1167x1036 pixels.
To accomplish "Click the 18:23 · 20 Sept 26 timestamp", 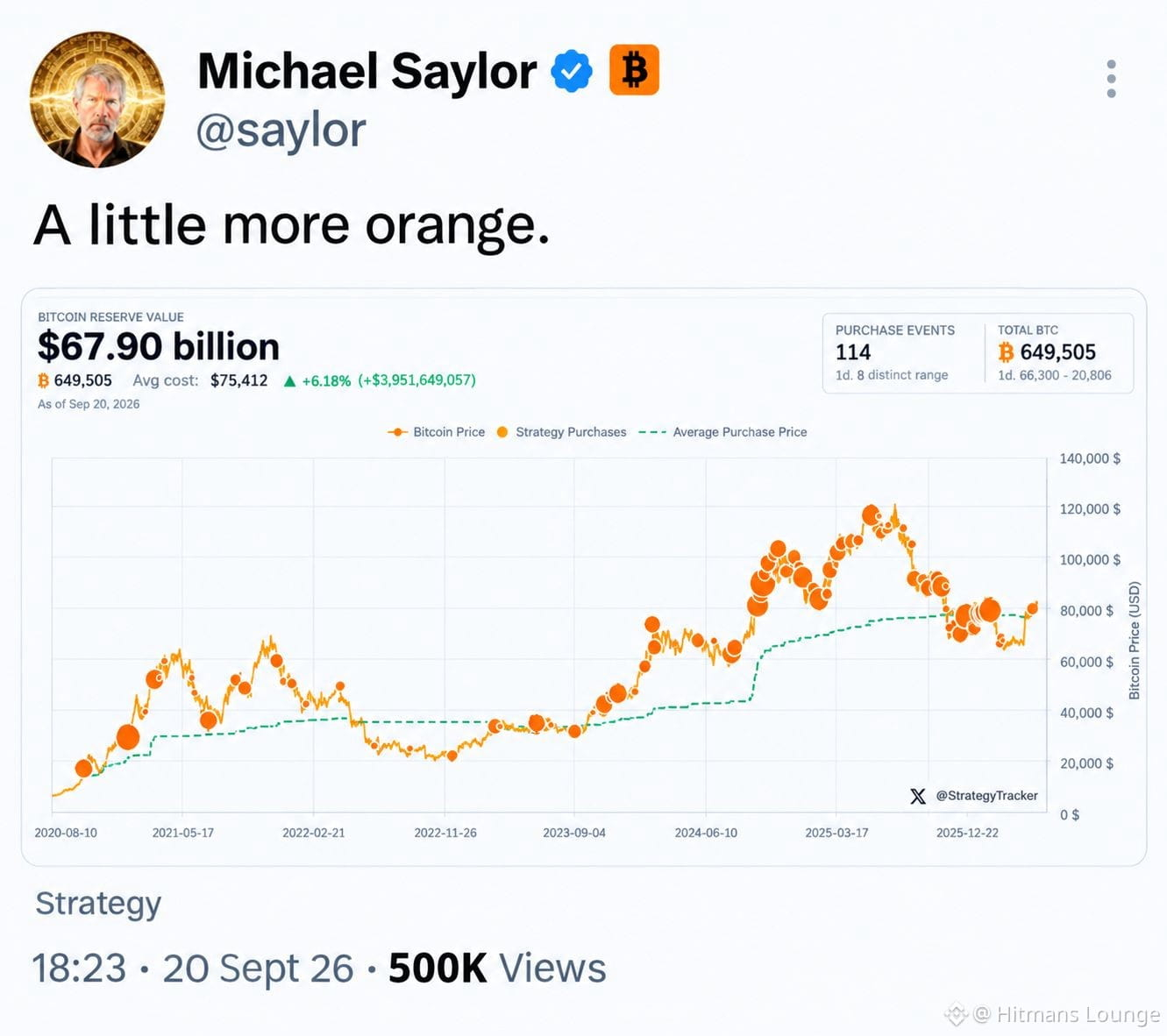I will click(193, 969).
